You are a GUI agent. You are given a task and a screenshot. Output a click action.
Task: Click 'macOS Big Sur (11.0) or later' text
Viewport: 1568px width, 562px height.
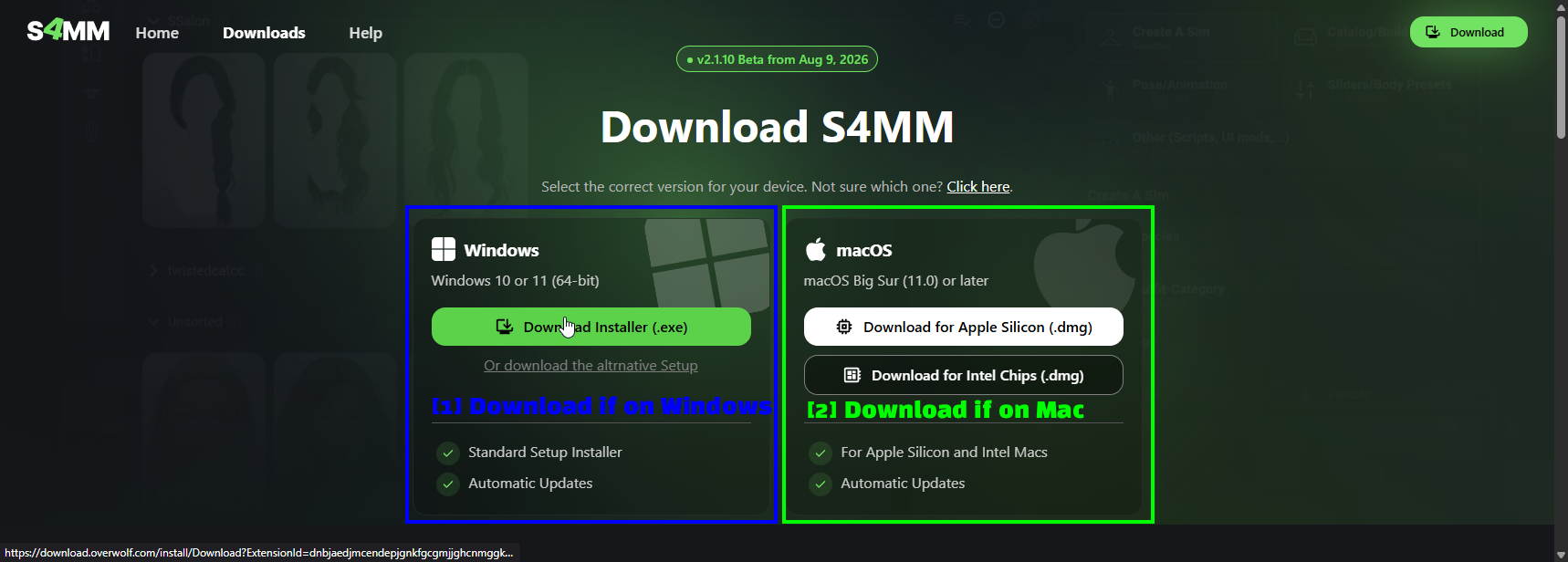[x=895, y=281]
